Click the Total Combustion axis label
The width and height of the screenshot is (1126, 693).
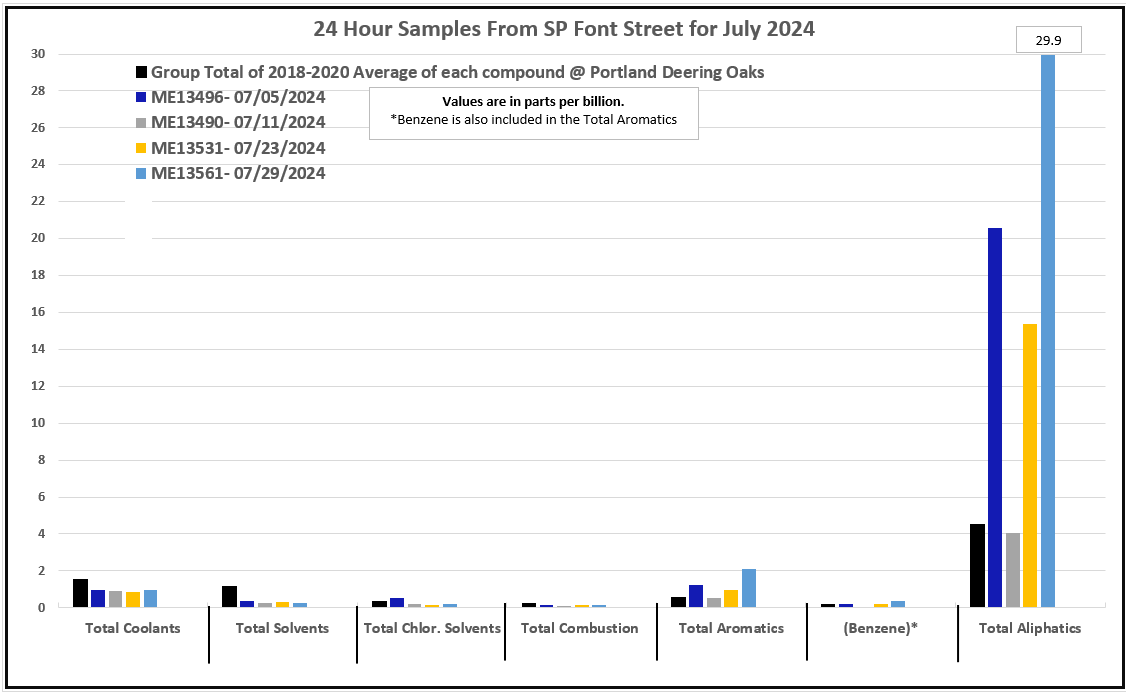579,628
